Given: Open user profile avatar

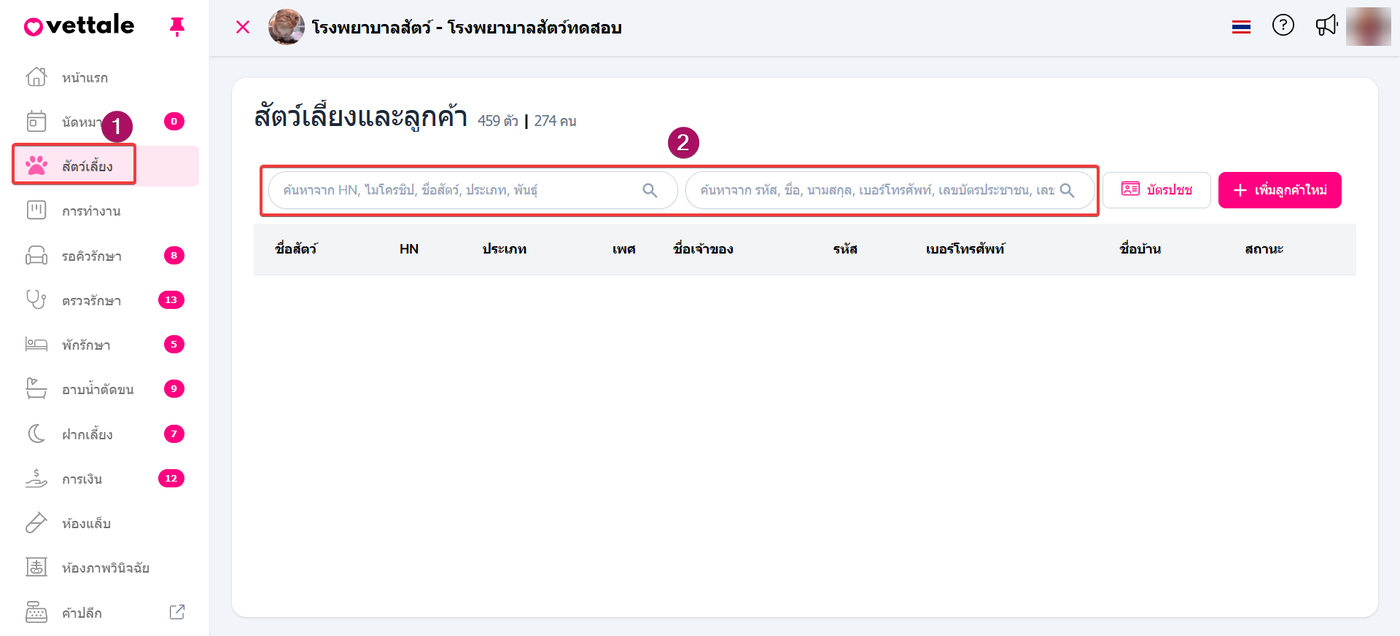Looking at the screenshot, I should pos(1368,27).
